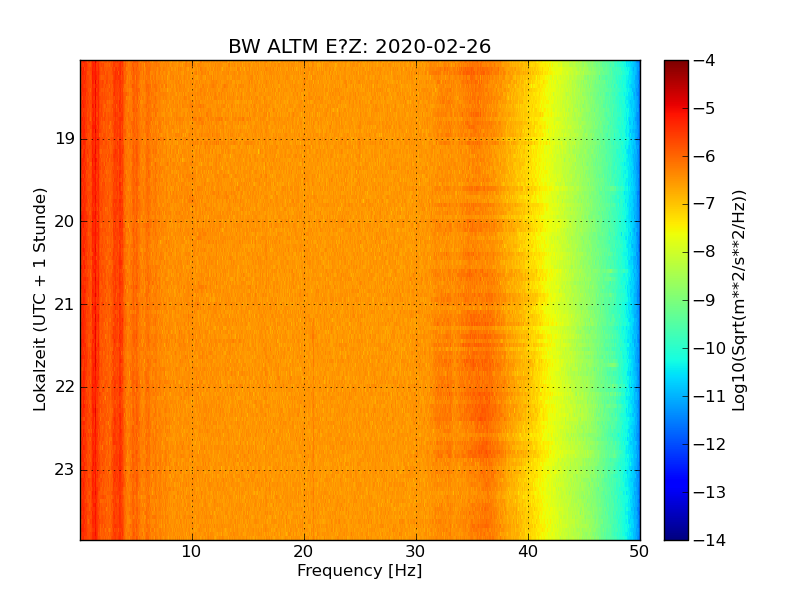Click x-axis tick label 20
This screenshot has width=800, height=600.
[304, 552]
